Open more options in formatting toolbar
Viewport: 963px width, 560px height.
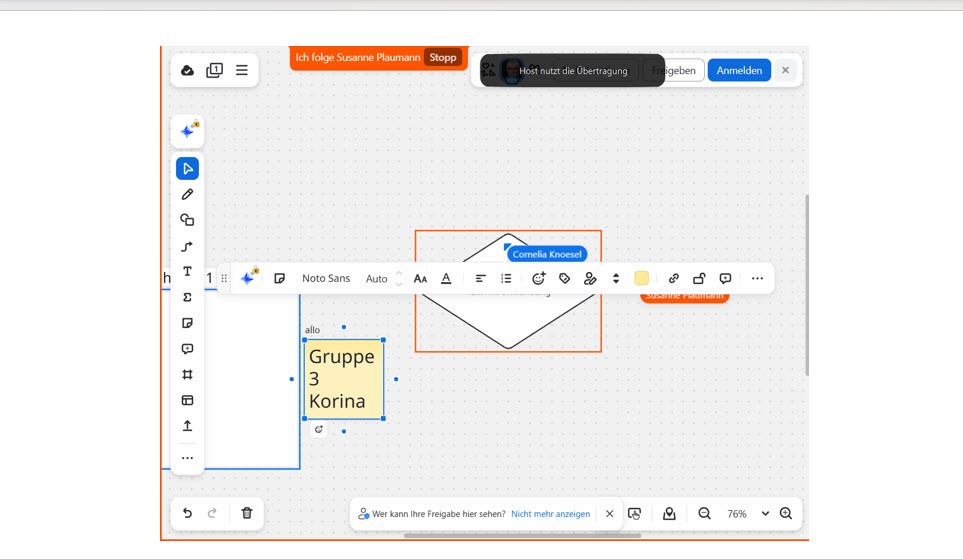coord(757,278)
